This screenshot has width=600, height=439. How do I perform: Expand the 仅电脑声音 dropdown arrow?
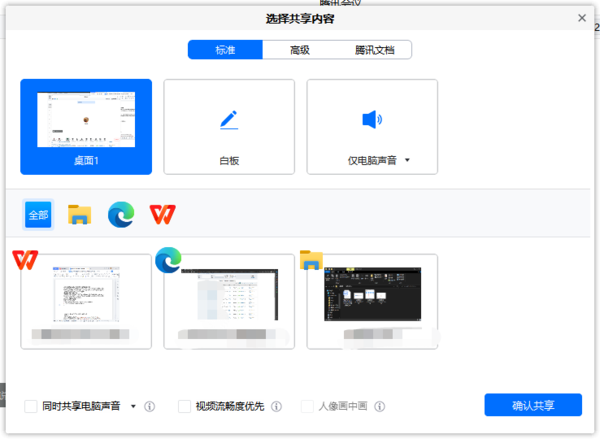tap(407, 160)
